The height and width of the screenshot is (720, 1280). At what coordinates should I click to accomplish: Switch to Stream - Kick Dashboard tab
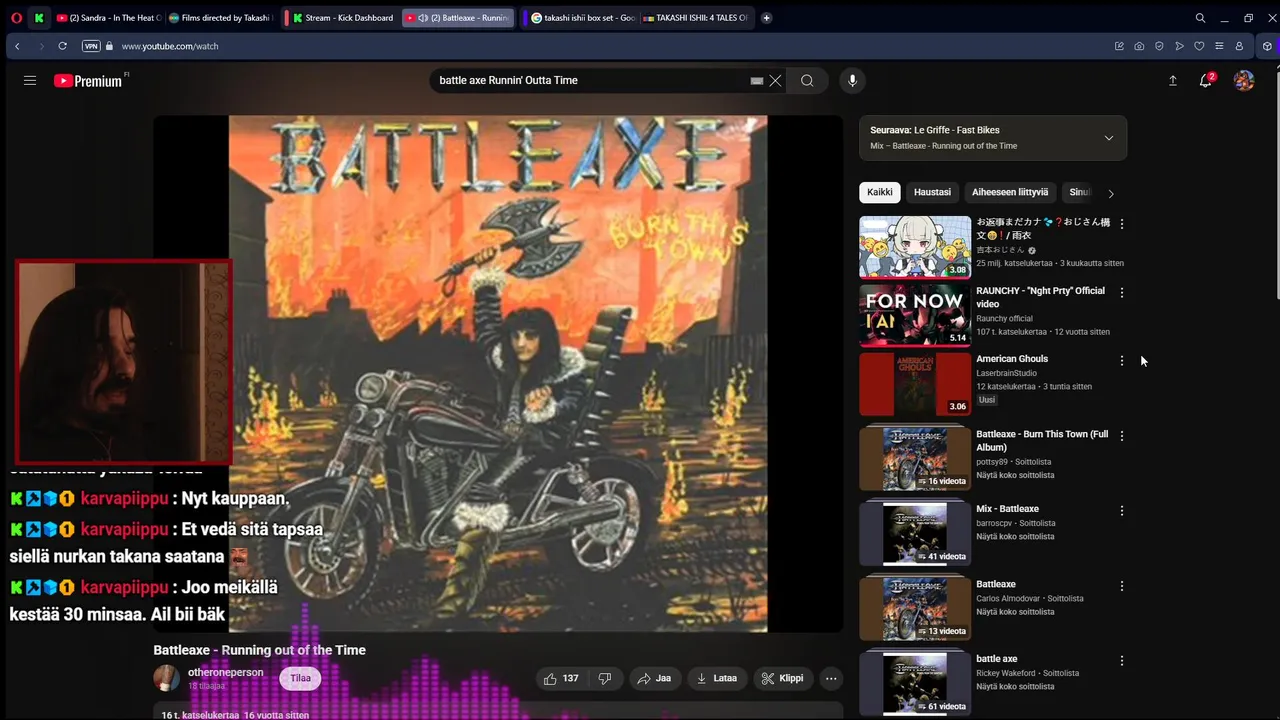[x=342, y=18]
